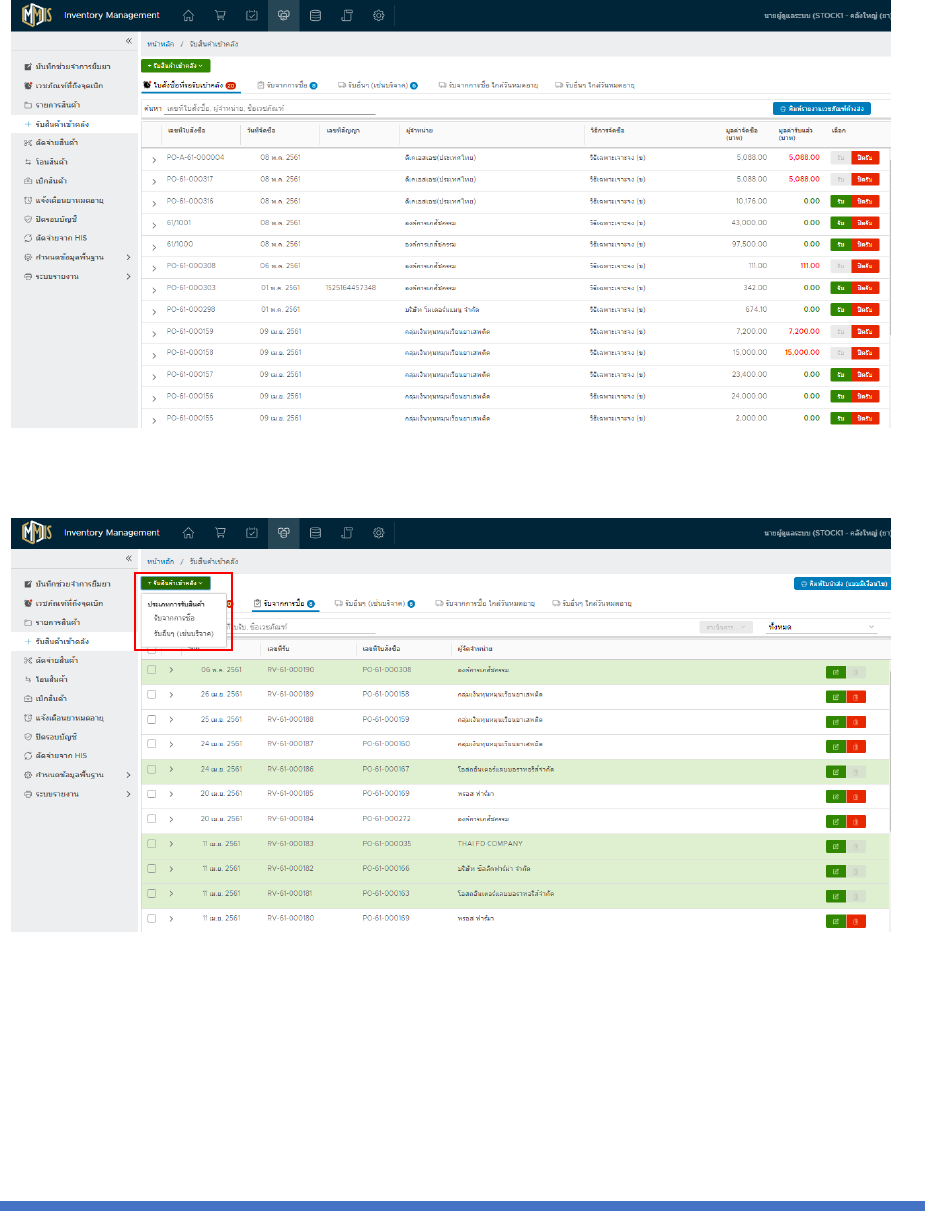
Task: Click red delete icon for RV-61-000180
Action: click(856, 920)
